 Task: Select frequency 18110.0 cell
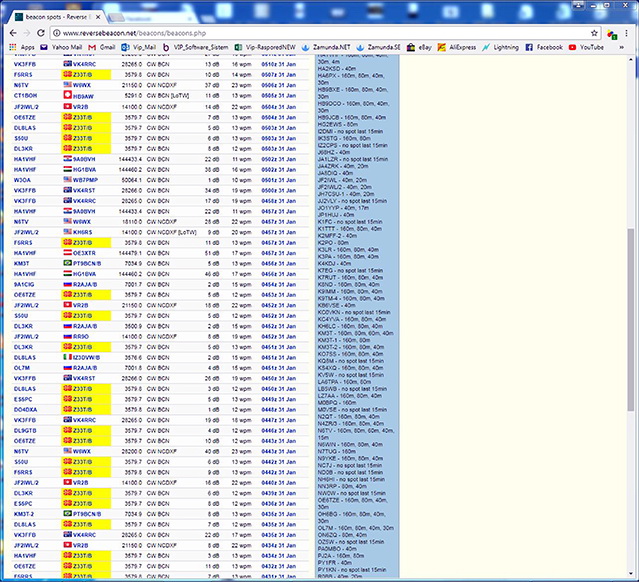pos(132,222)
